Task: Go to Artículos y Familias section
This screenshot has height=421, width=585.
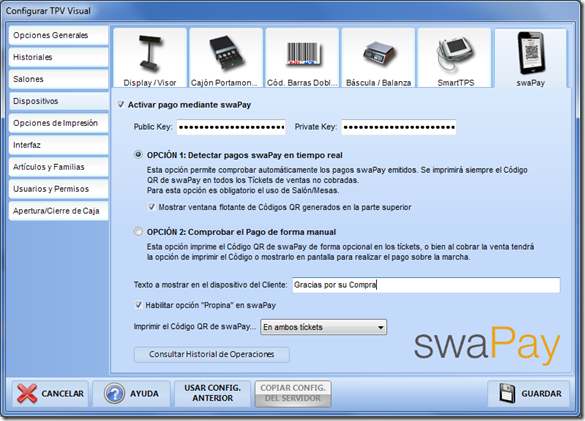Action: click(58, 167)
